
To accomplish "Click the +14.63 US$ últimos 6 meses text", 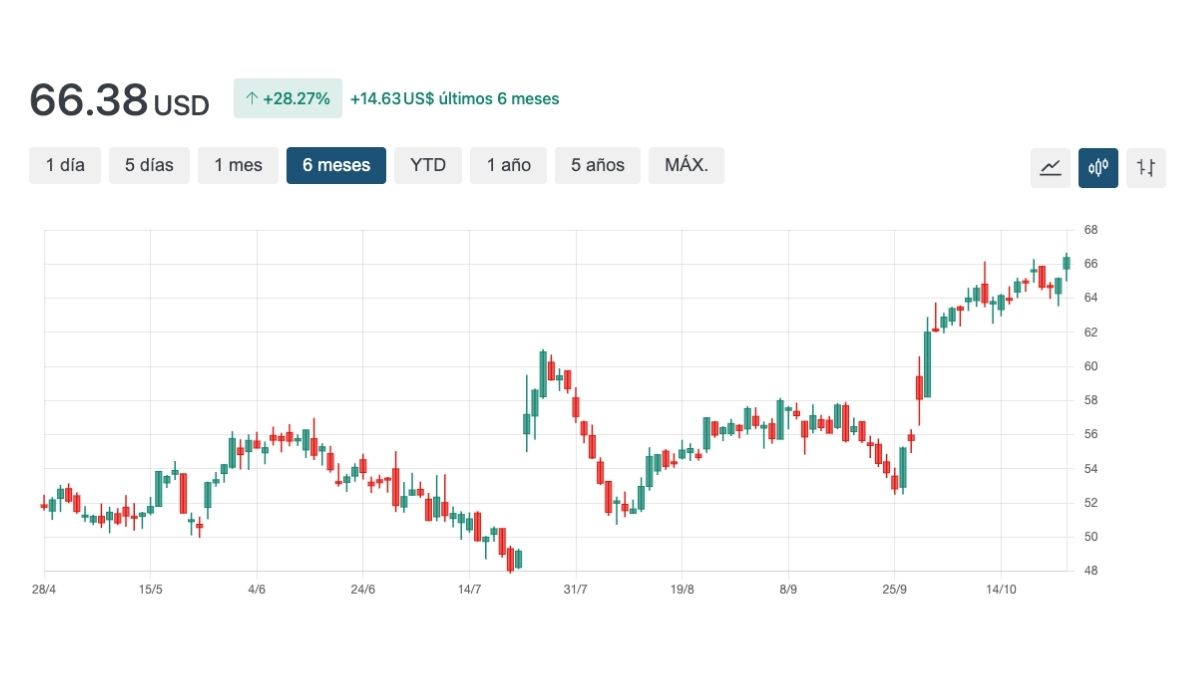I will pos(454,99).
